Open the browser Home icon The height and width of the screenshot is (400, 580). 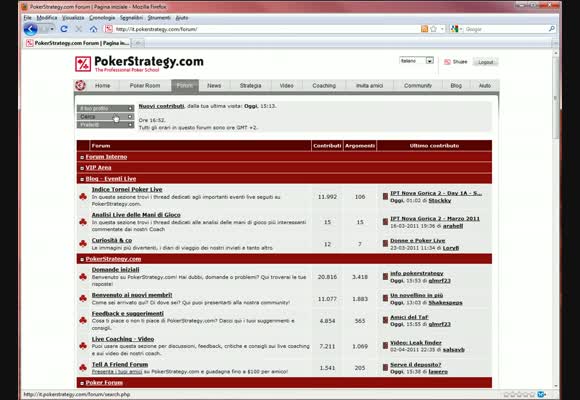[x=93, y=29]
